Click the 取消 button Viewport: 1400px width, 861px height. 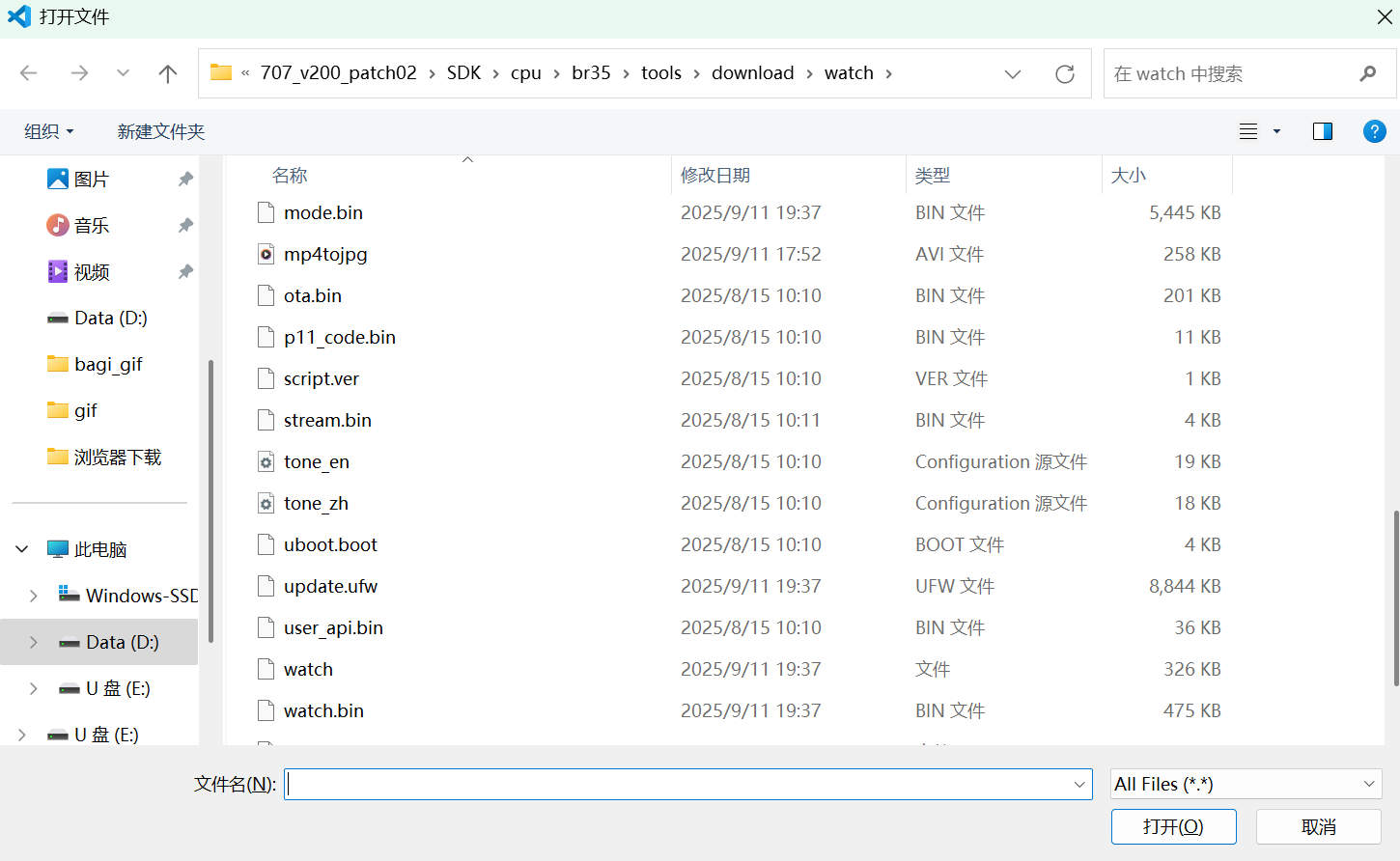point(1318,826)
